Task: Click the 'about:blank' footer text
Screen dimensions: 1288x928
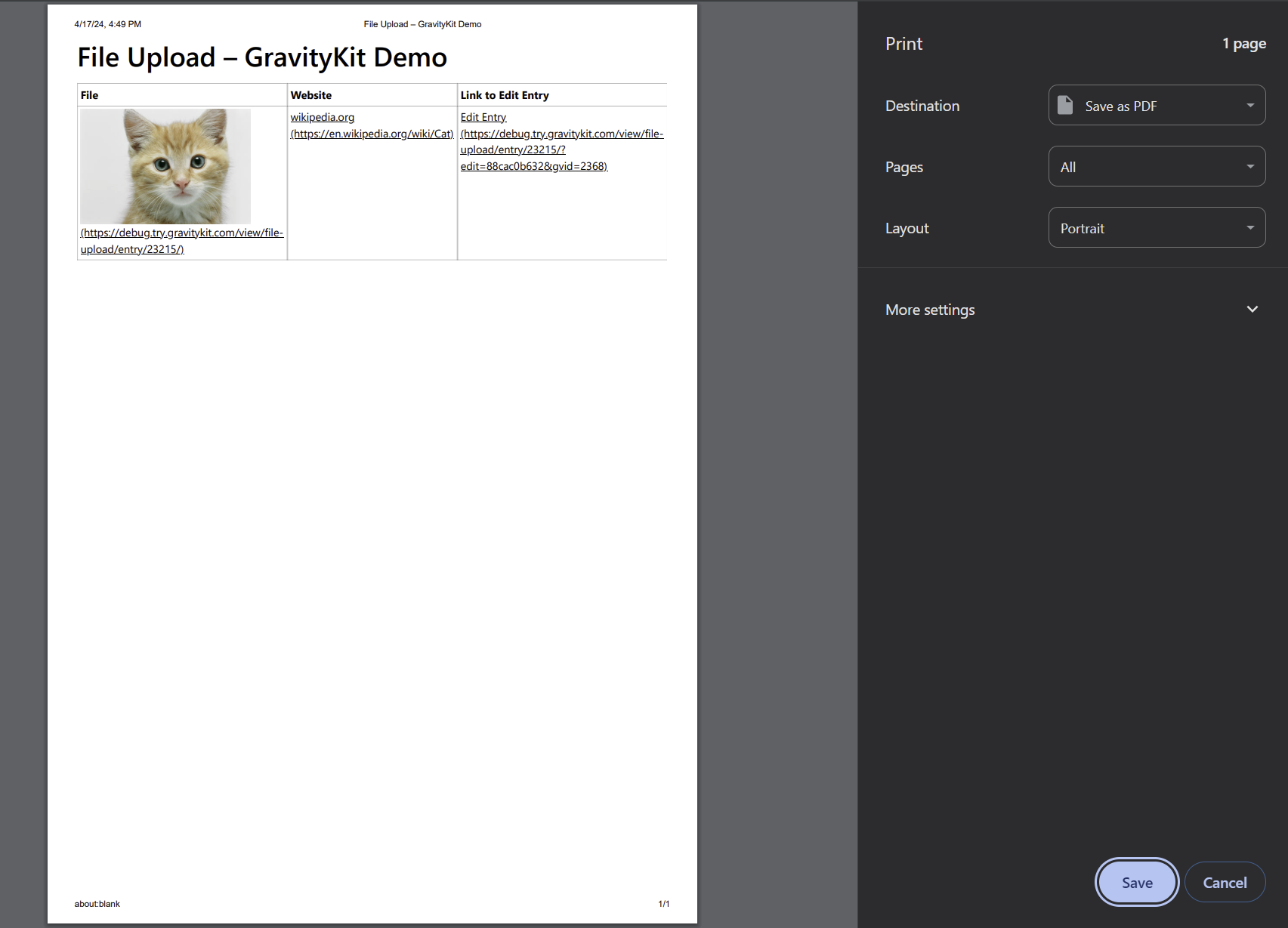Action: [97, 904]
